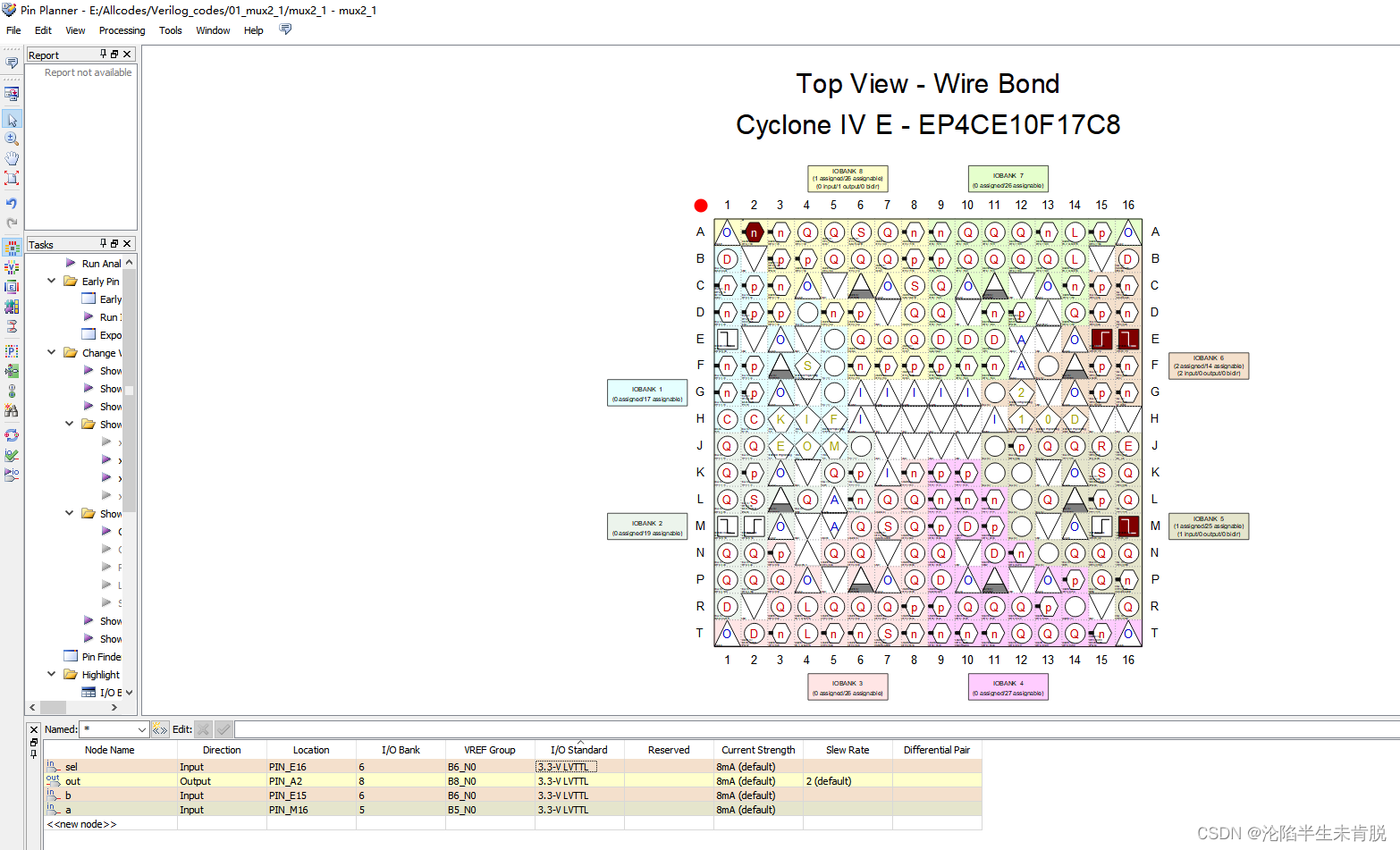Toggle the Show Edges 'E' icon
1400x850 pixels.
[12, 287]
